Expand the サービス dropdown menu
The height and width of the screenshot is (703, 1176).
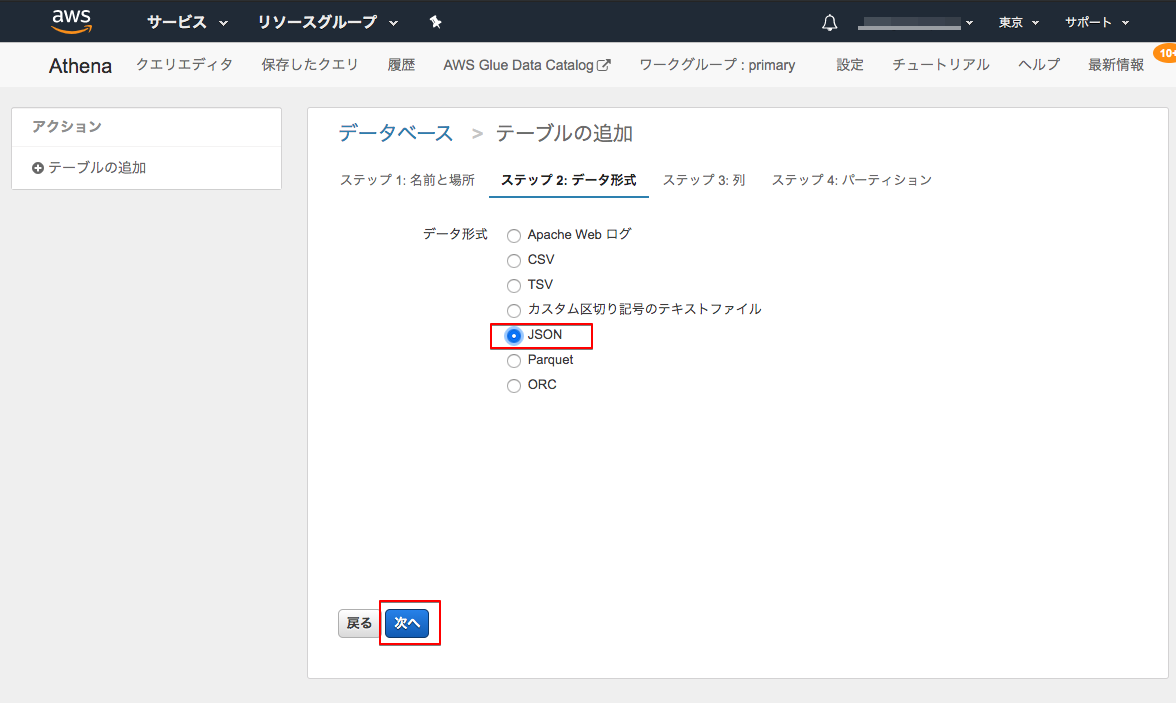tap(187, 23)
